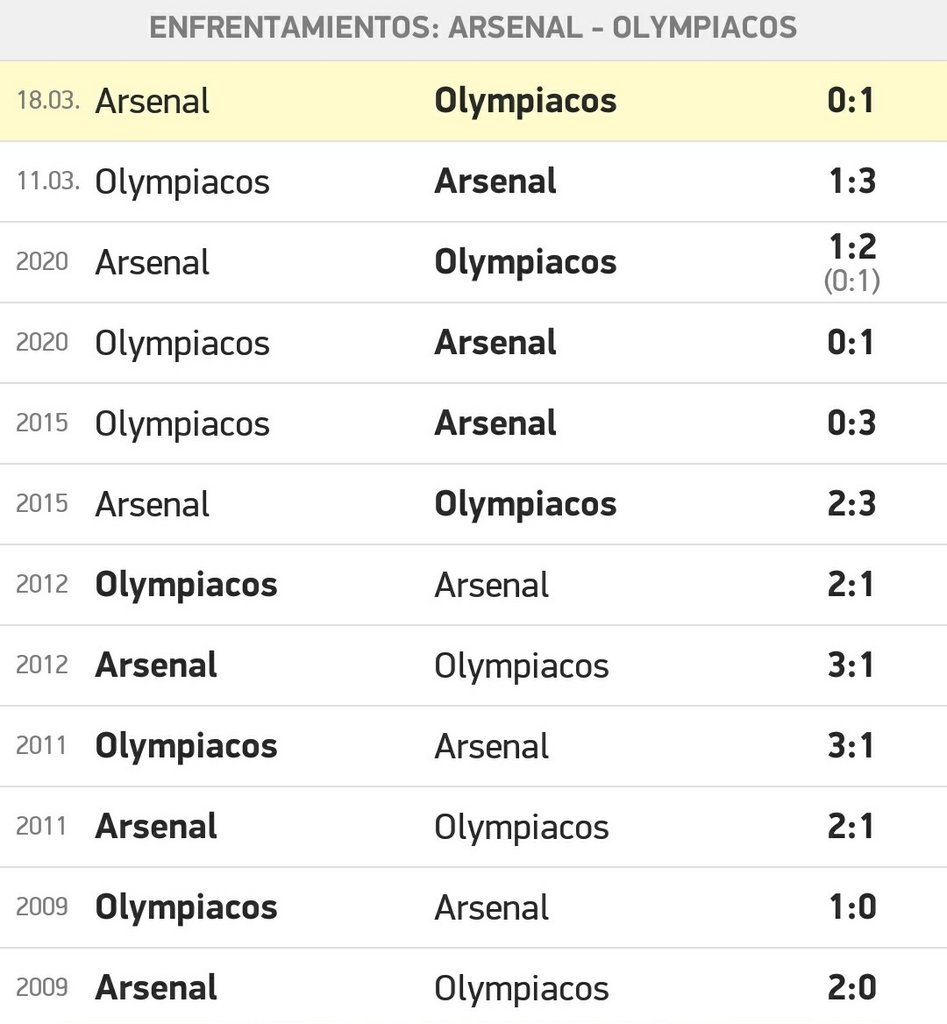Click Olympiacos home team in the 0:3 row
Viewport: 947px width, 1024px height.
tap(182, 423)
